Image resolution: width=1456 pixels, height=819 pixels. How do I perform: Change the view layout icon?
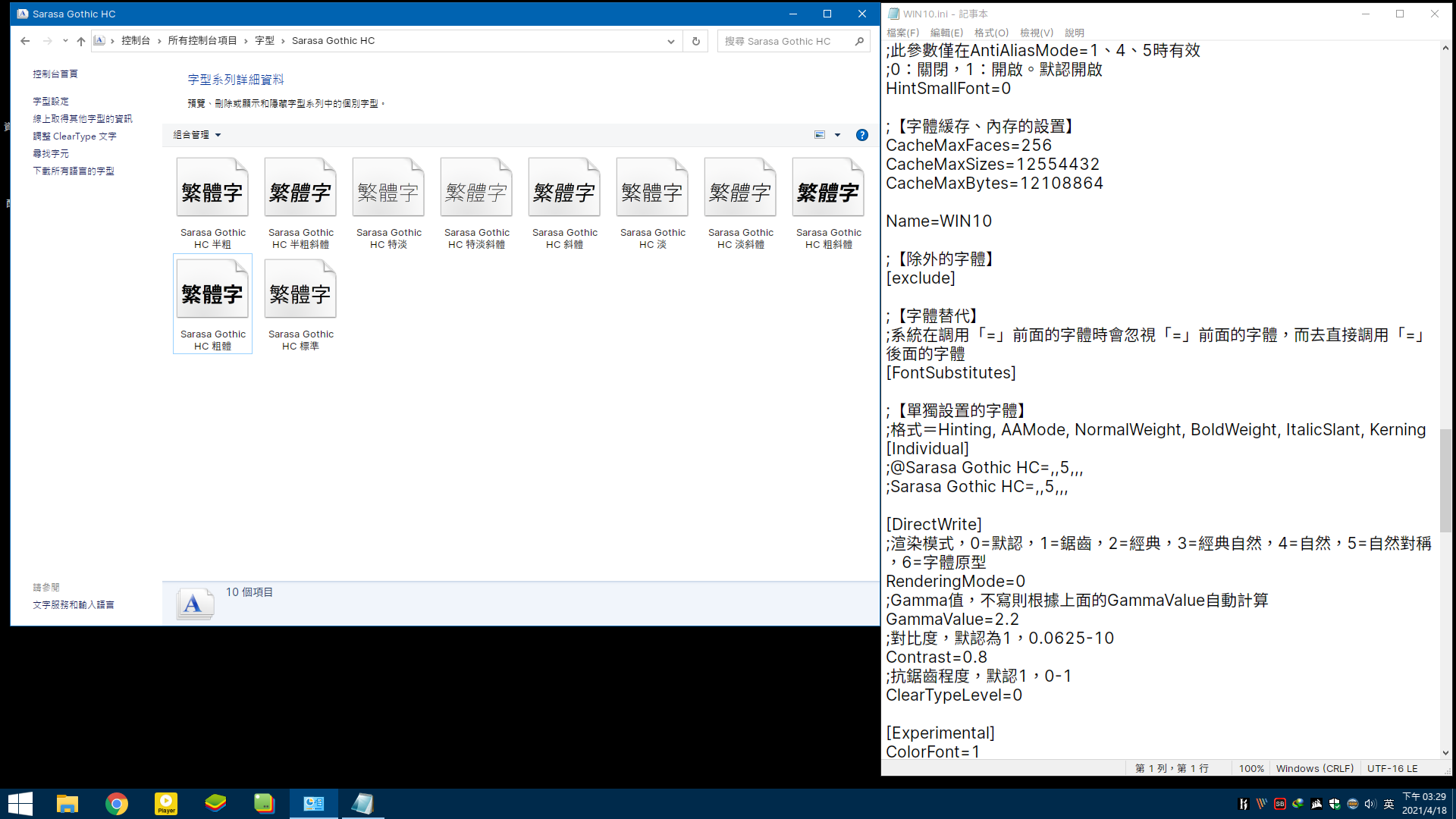tap(820, 135)
